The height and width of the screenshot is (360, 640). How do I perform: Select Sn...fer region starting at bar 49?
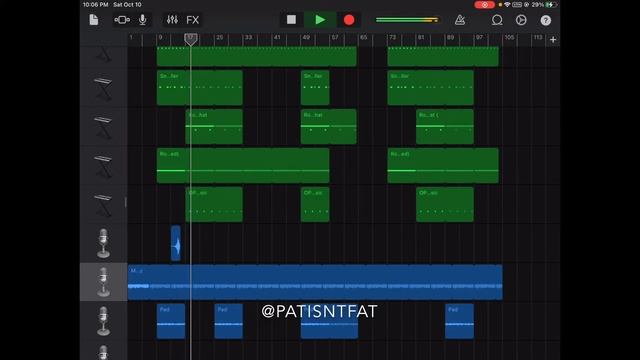pyautogui.click(x=315, y=88)
